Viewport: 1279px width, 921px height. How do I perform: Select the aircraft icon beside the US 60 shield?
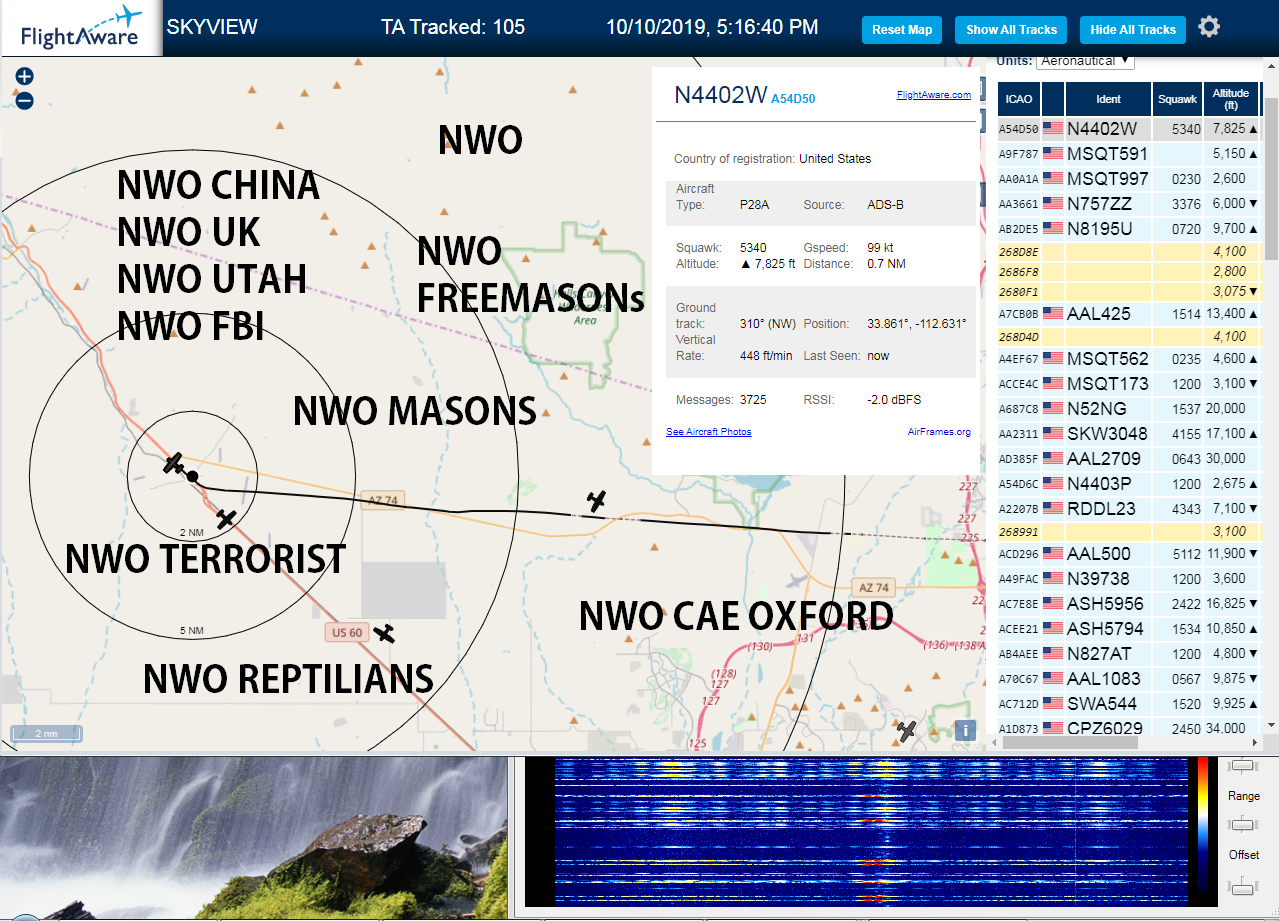pos(383,633)
